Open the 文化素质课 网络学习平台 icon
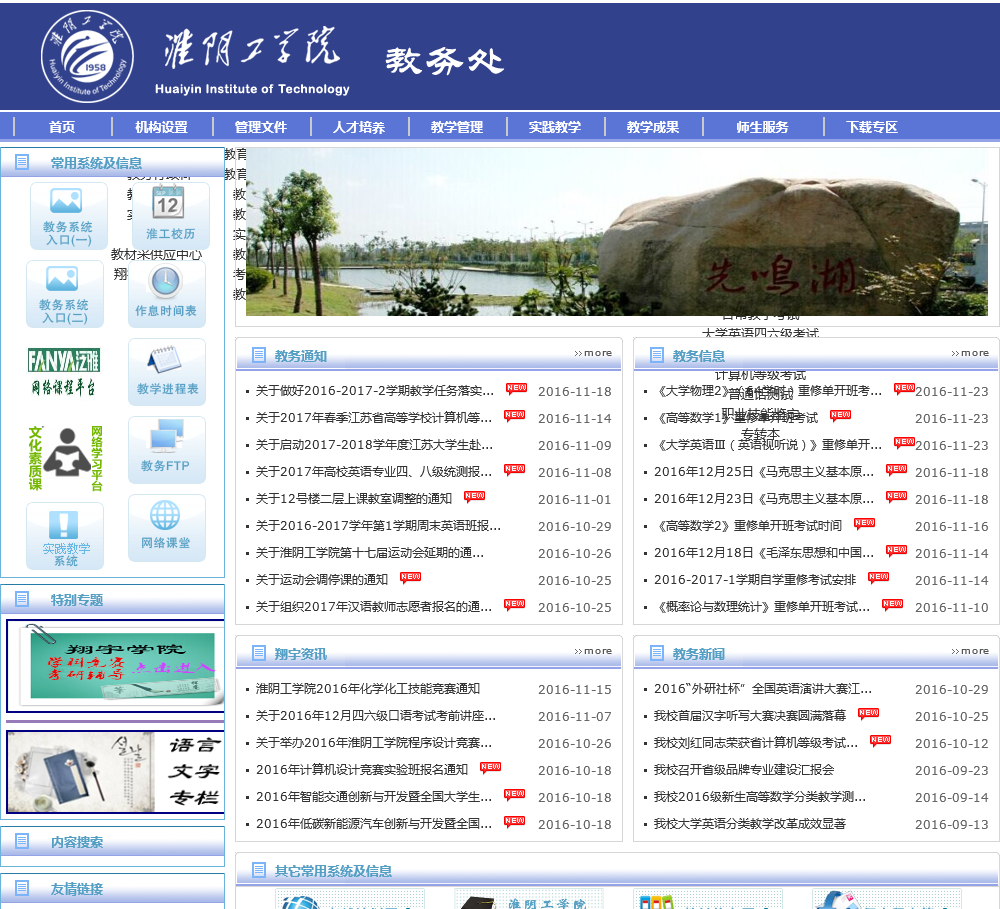The image size is (1000, 909). click(65, 458)
